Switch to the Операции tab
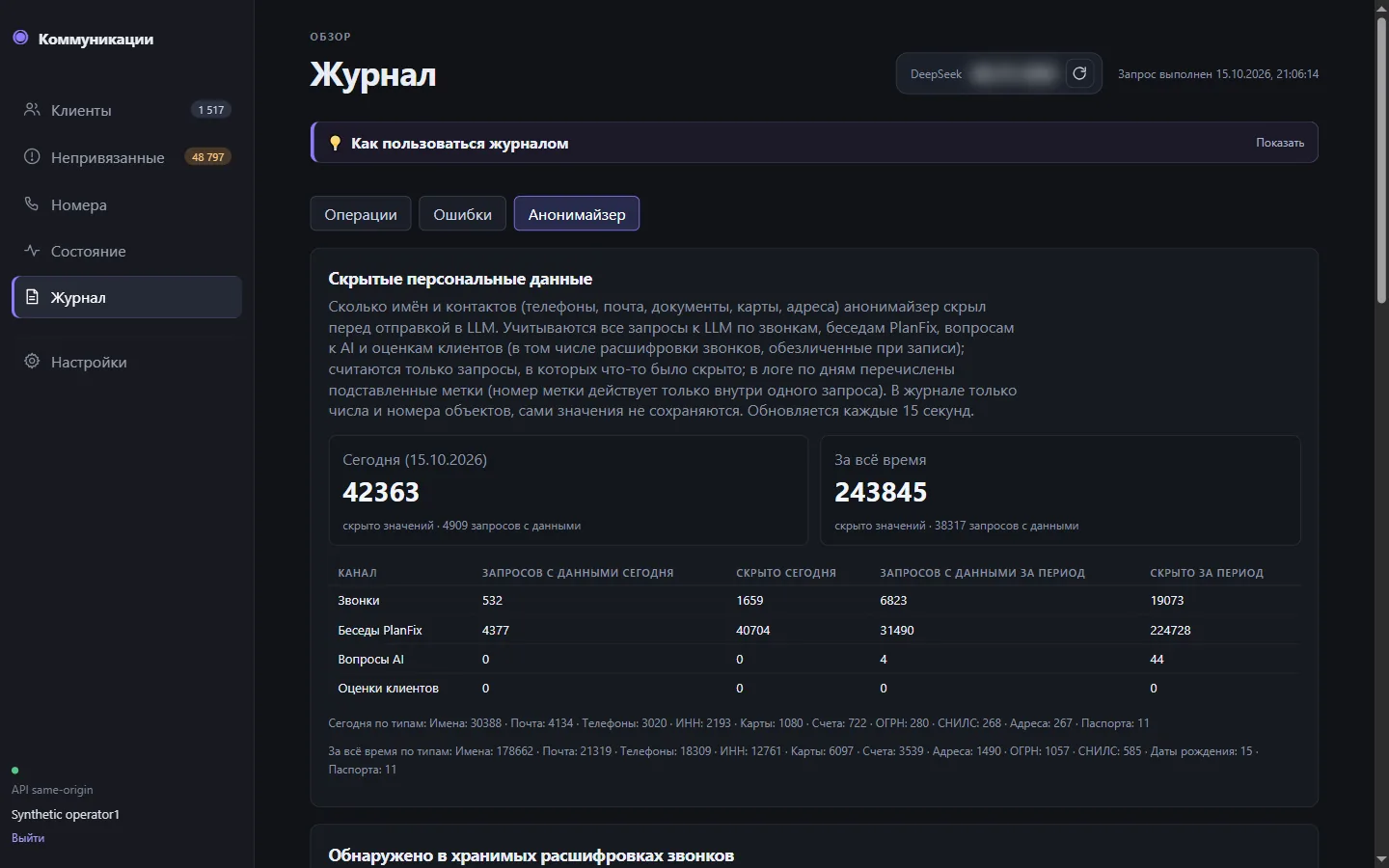The width and height of the screenshot is (1389, 868). 361,214
